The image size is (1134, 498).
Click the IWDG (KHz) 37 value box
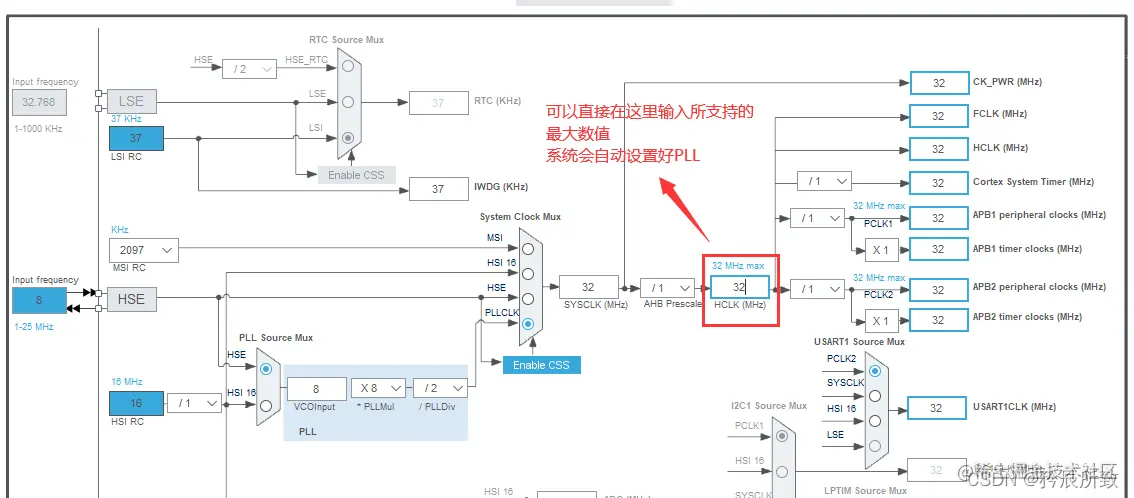(x=438, y=189)
